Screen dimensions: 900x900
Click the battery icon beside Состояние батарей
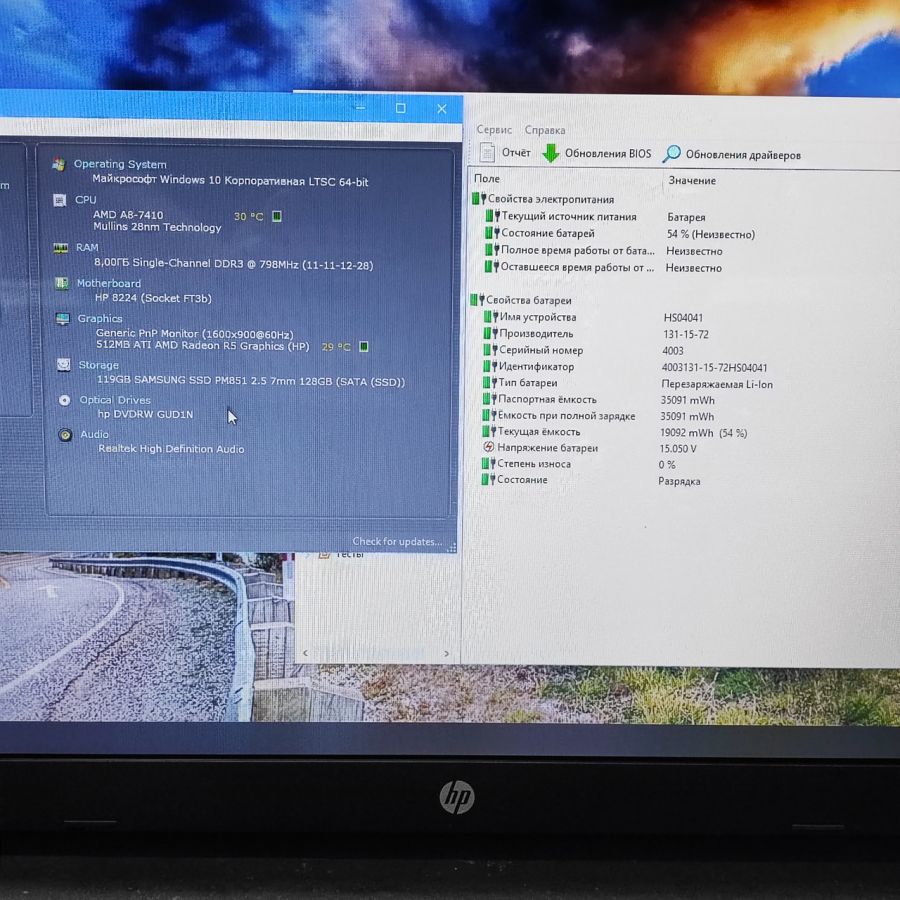[492, 232]
